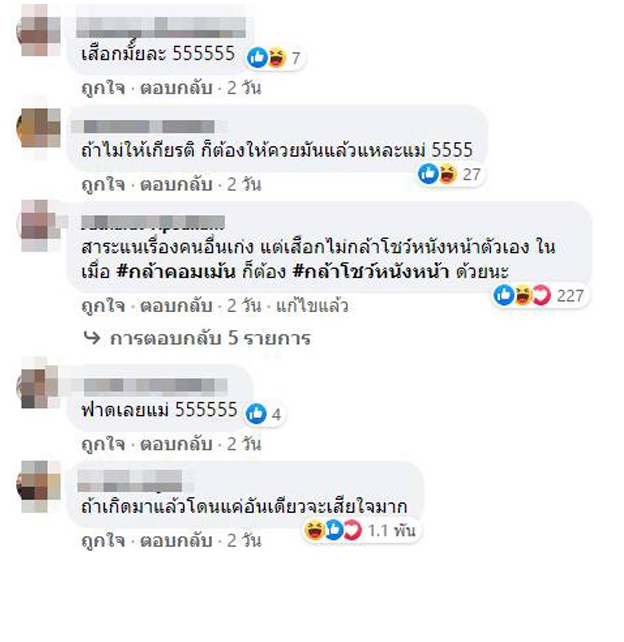The width and height of the screenshot is (624, 642).
Task: Click the blurred username of the second commenter
Action: coord(148,127)
